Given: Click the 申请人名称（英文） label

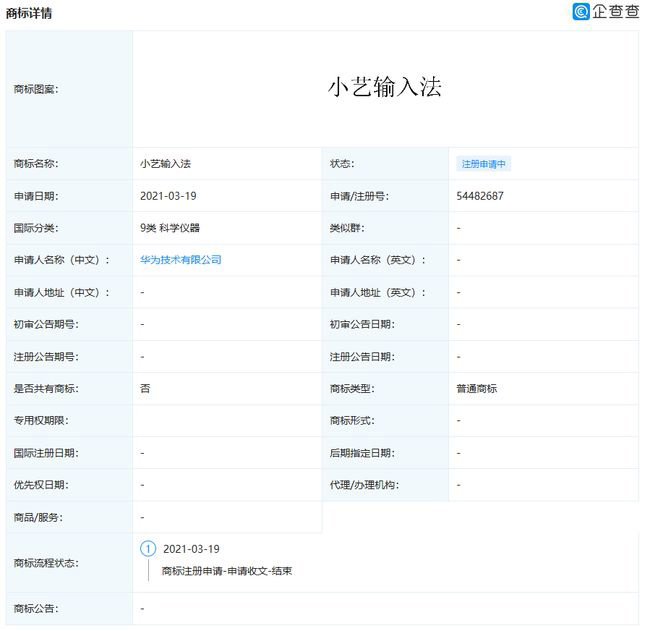Looking at the screenshot, I should (x=378, y=260).
